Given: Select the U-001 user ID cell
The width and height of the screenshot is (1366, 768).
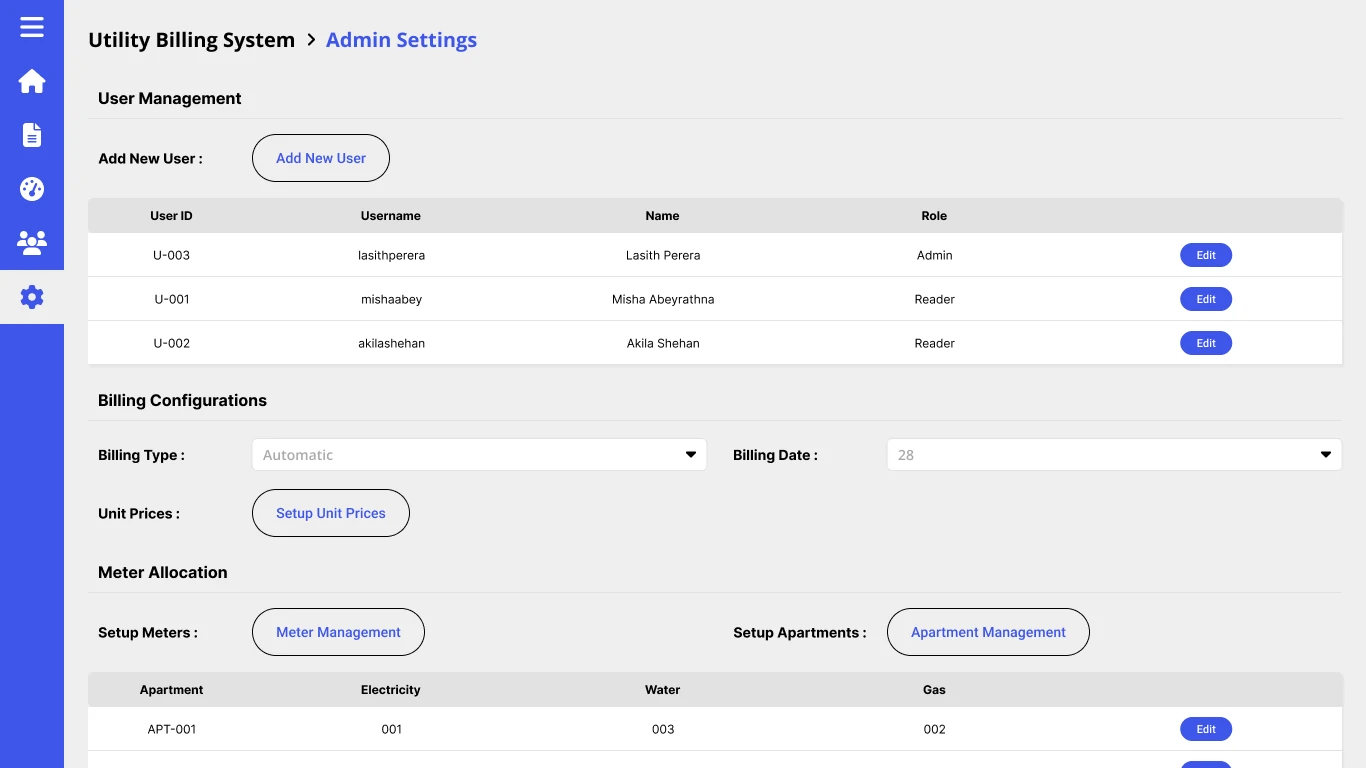Looking at the screenshot, I should point(171,299).
